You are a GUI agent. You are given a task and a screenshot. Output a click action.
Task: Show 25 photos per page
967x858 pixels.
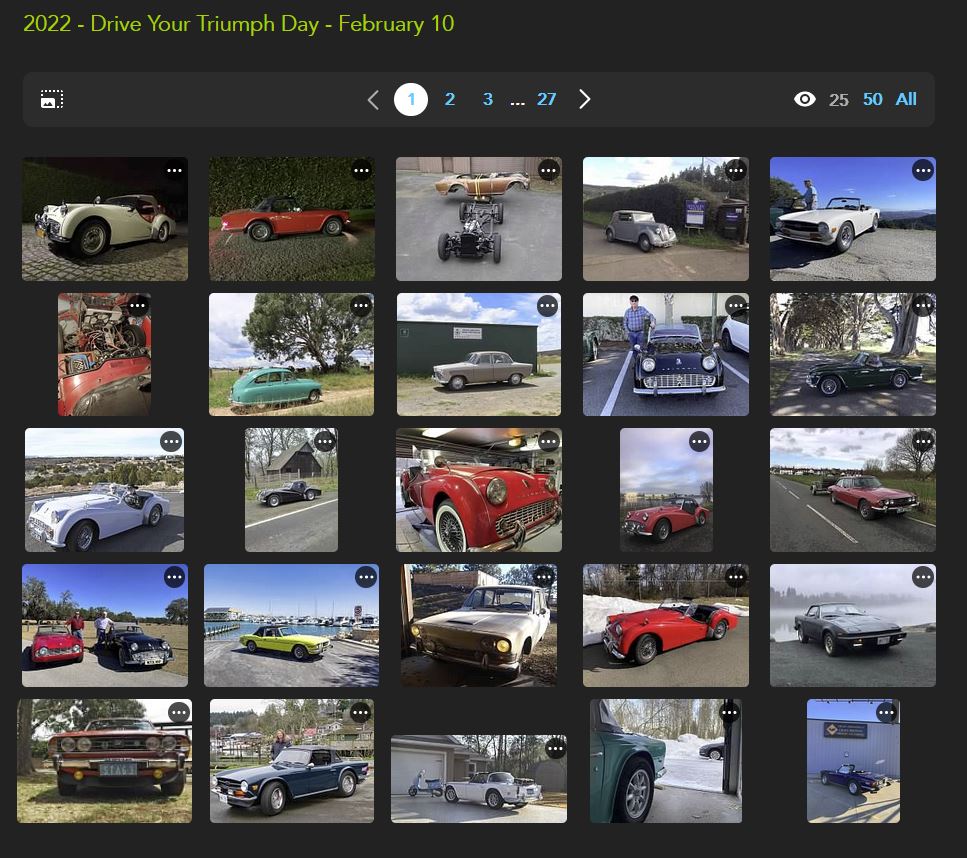pos(839,99)
